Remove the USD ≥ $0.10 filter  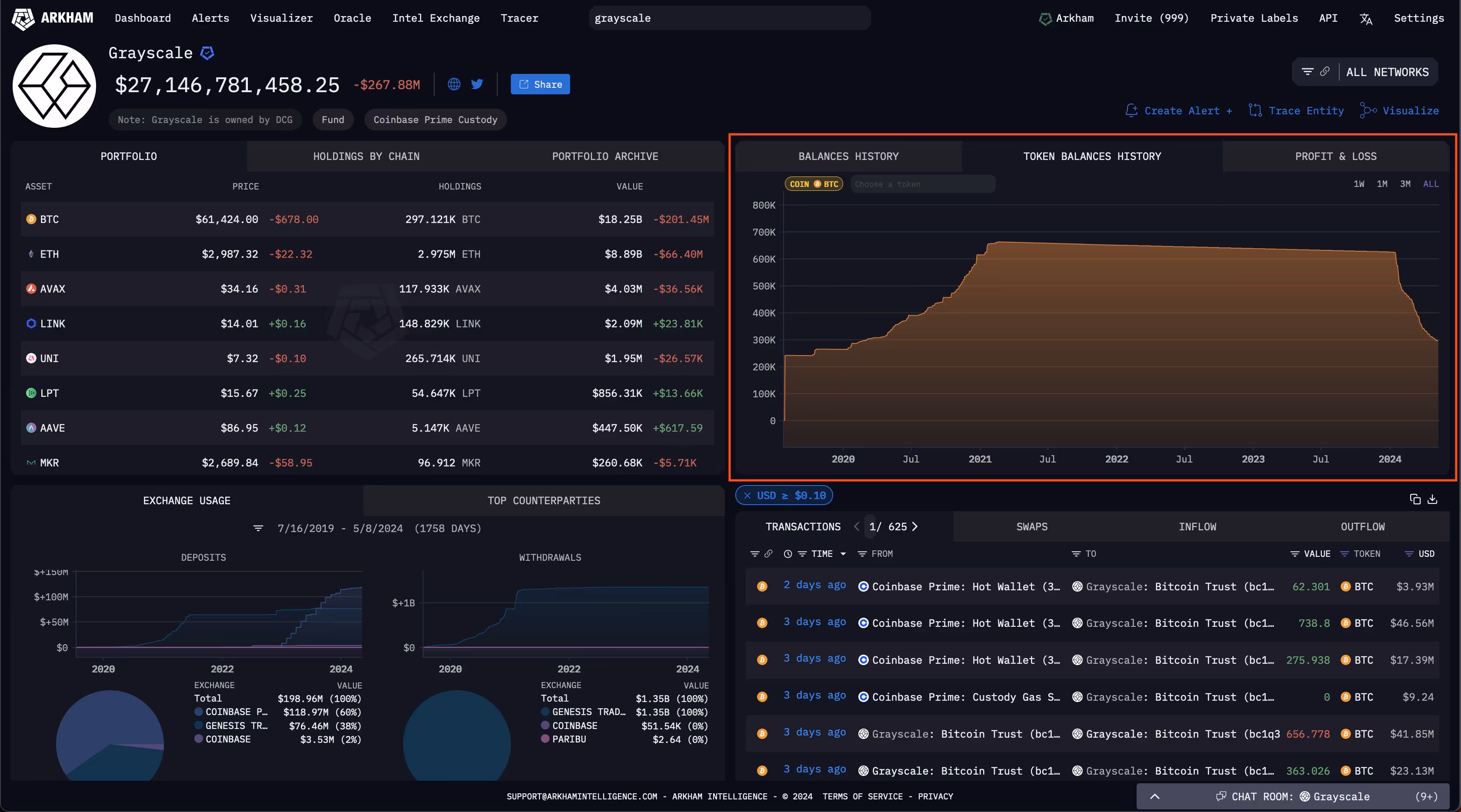[747, 496]
